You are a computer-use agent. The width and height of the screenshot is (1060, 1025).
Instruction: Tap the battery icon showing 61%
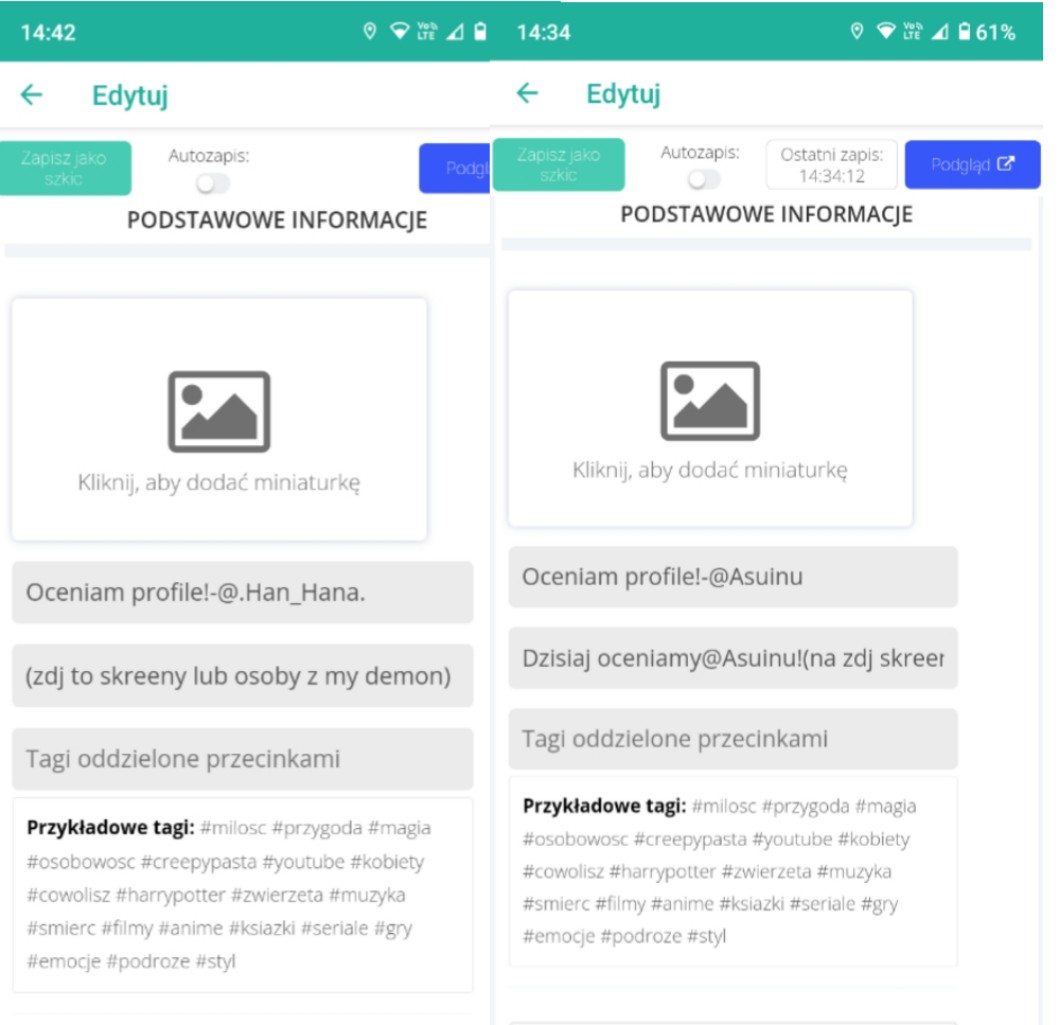click(x=964, y=32)
